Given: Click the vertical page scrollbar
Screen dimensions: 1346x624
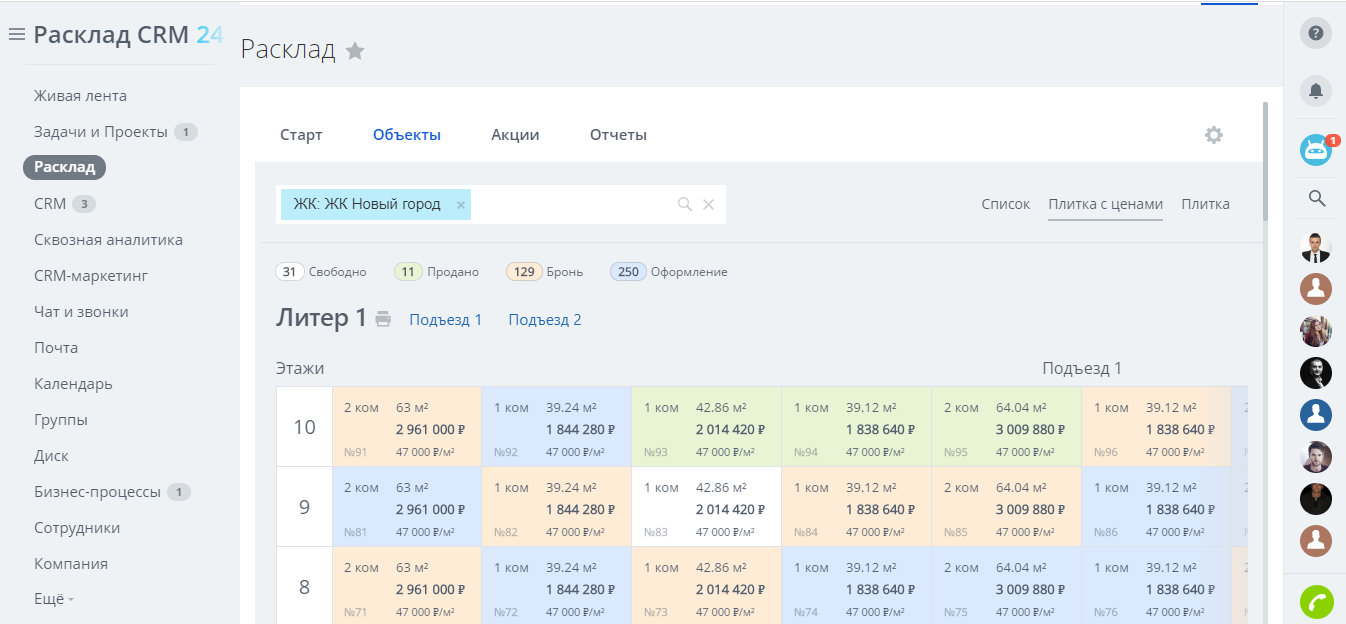Looking at the screenshot, I should tap(1266, 160).
